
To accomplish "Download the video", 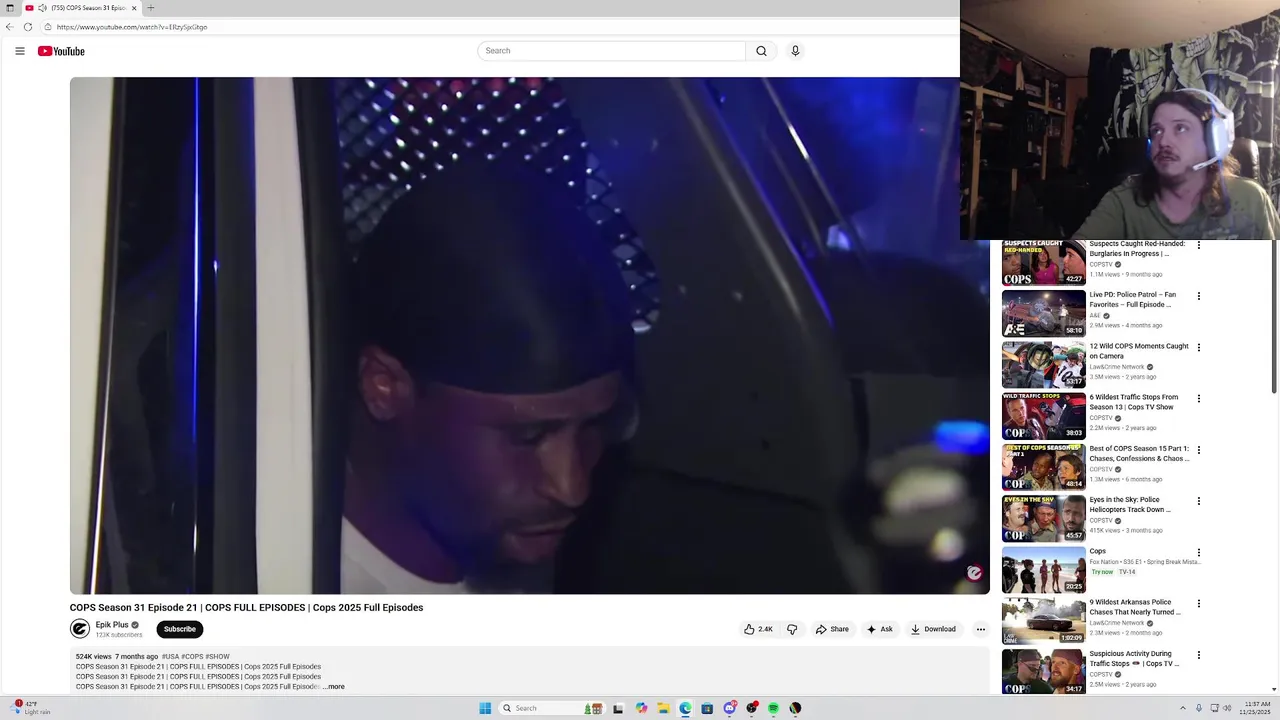I will (x=933, y=629).
